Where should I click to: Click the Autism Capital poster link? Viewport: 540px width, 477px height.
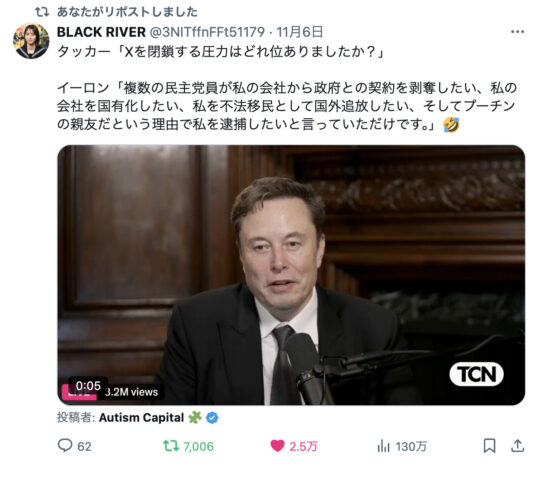[x=142, y=417]
